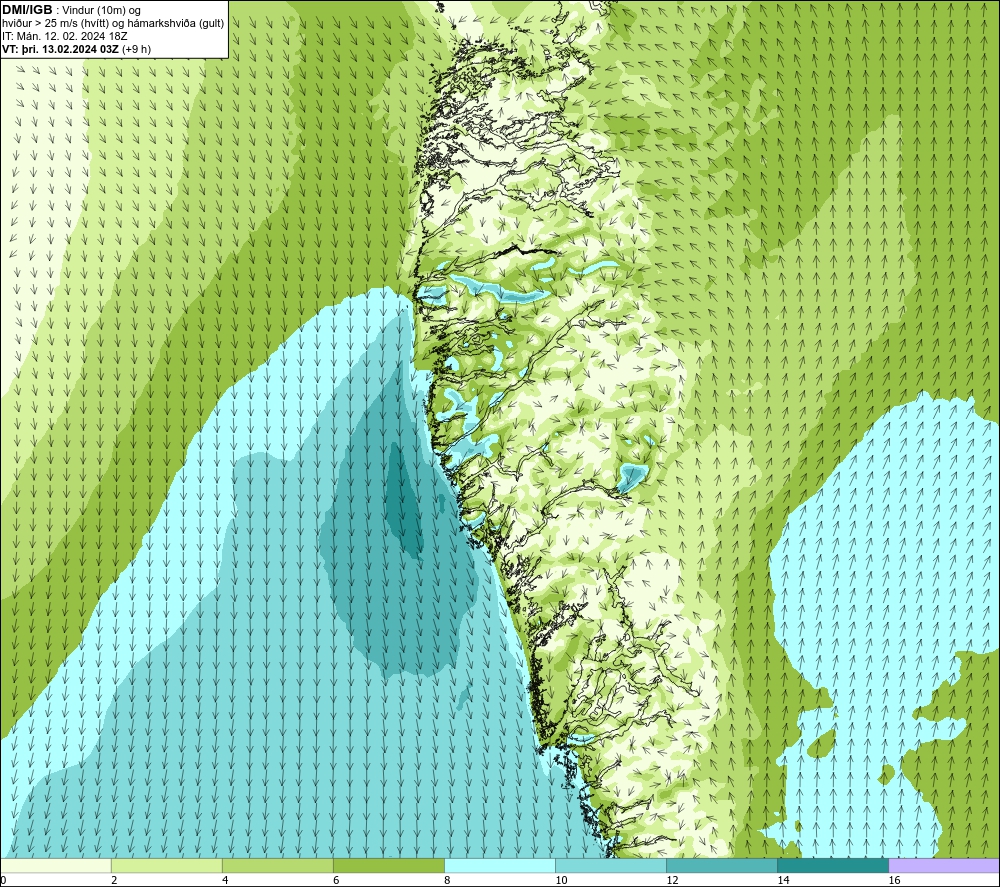The image size is (1000, 887).
Task: Click the 'DMI/IGB' title text
Action: pos(27,10)
